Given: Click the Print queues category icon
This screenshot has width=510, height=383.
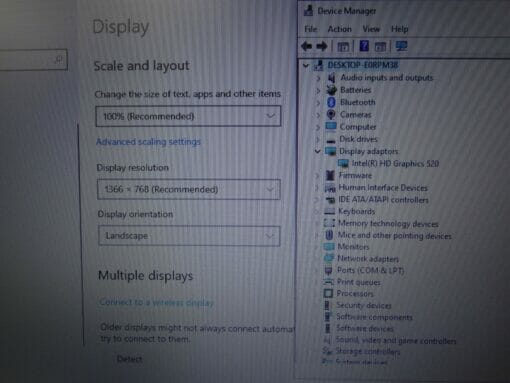Looking at the screenshot, I should (x=328, y=282).
